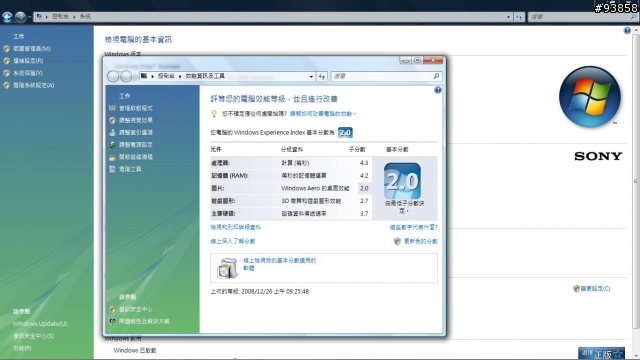Click 這些數字代表什麼? link

pyautogui.click(x=413, y=227)
